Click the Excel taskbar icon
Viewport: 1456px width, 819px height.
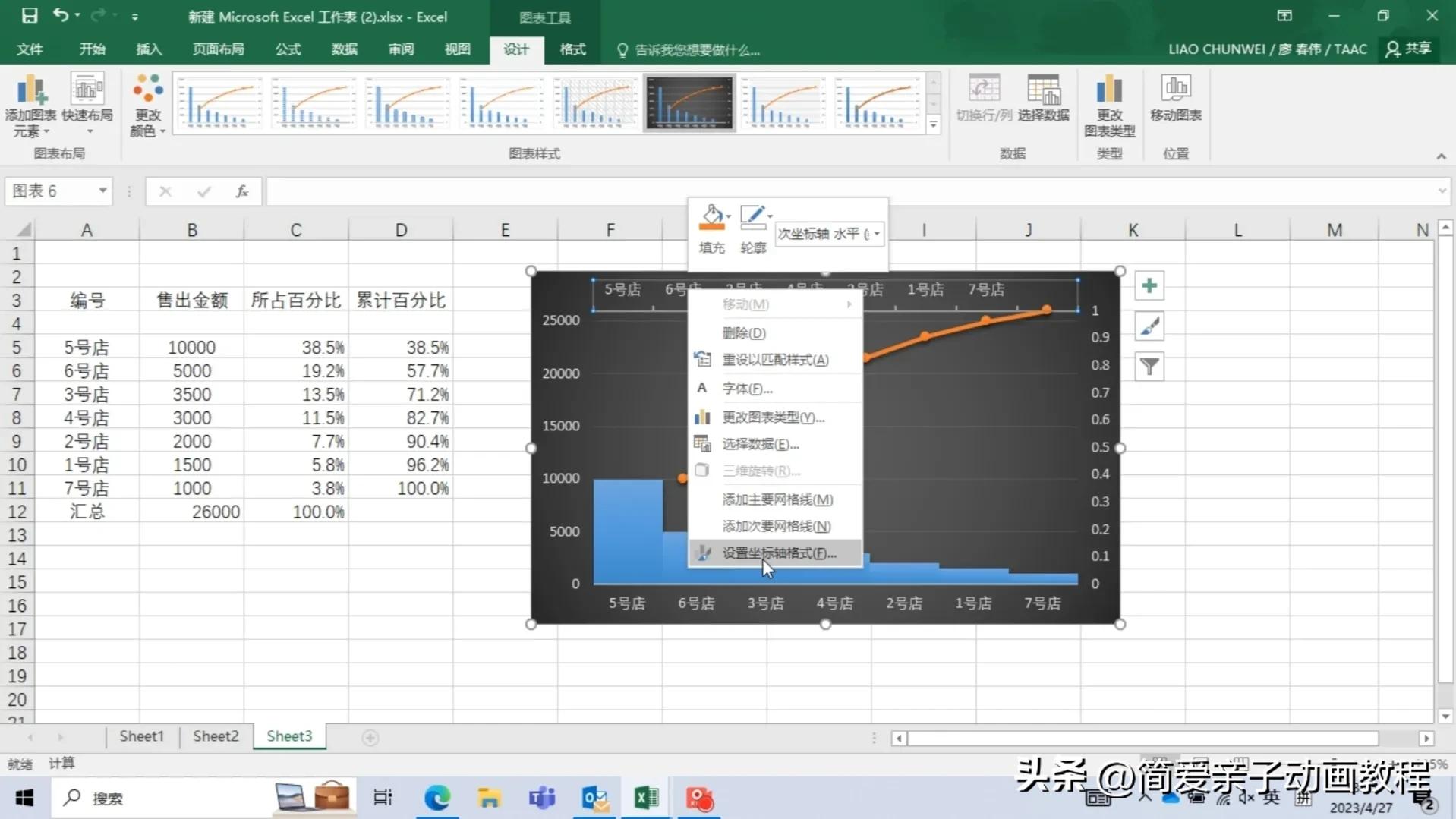click(647, 798)
